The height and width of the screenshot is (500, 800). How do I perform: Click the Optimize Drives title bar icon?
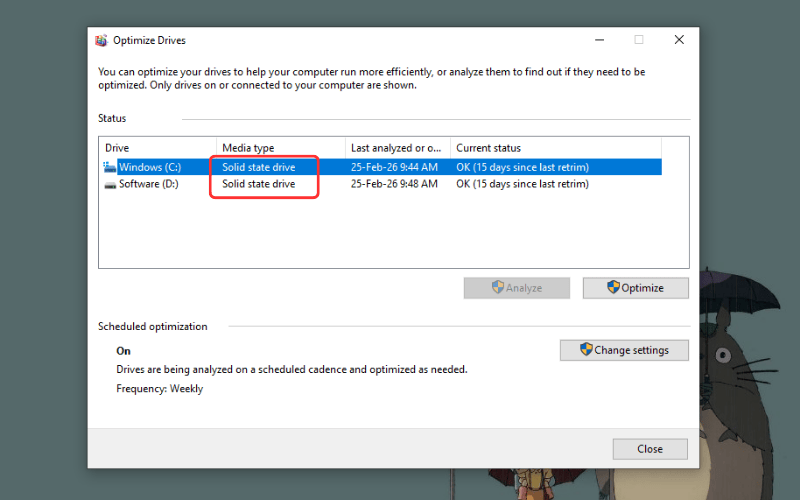click(x=101, y=41)
